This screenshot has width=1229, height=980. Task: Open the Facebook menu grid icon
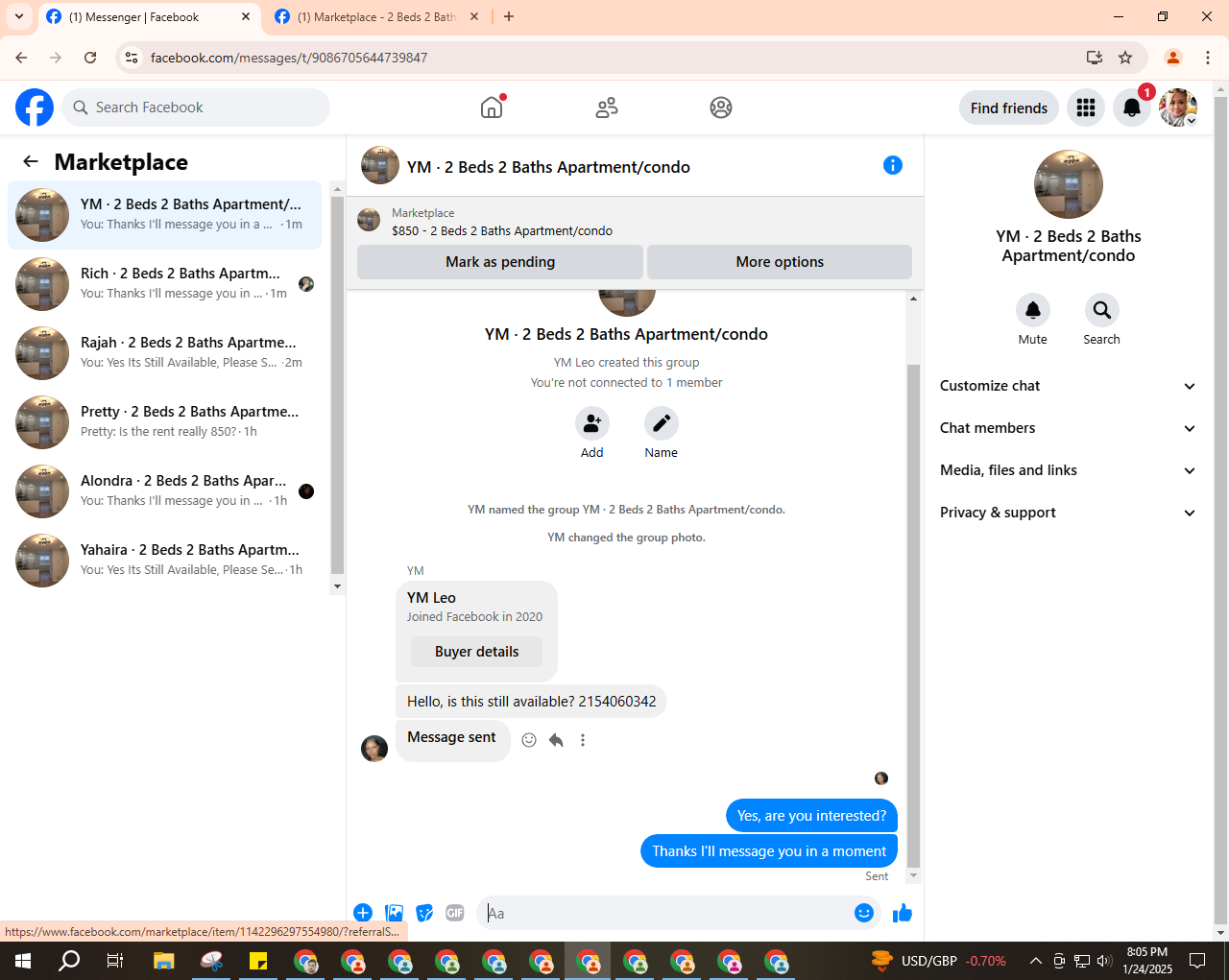[1086, 108]
